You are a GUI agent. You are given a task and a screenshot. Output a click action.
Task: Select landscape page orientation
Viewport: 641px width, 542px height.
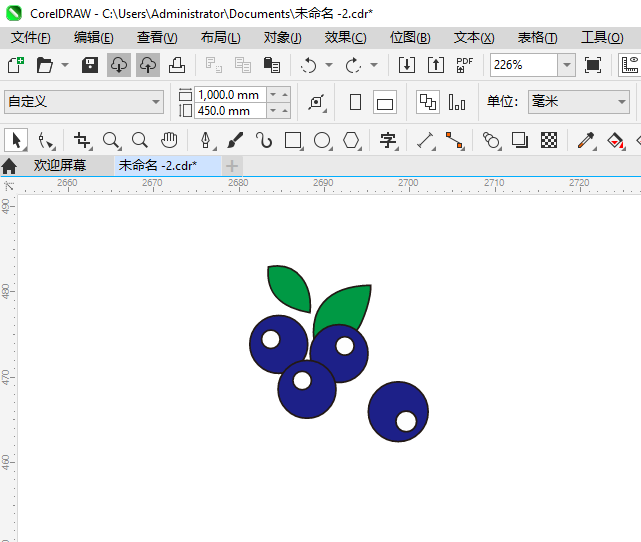coord(385,102)
